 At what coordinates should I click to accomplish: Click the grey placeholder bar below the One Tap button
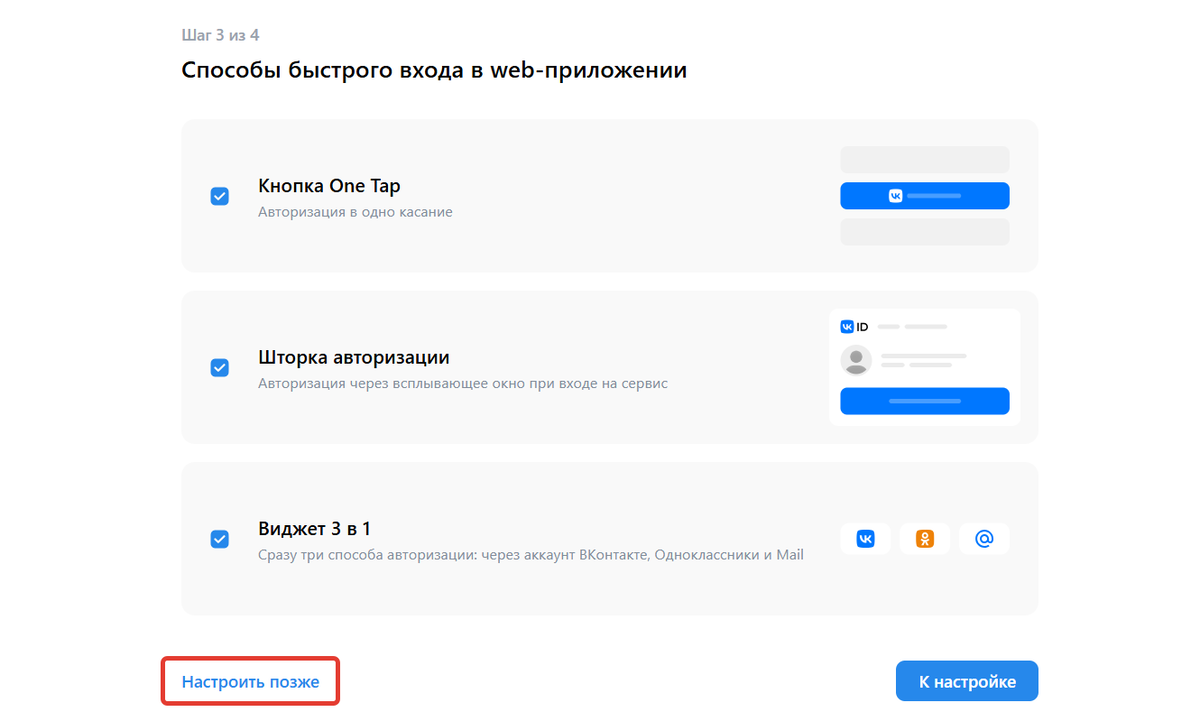[924, 231]
